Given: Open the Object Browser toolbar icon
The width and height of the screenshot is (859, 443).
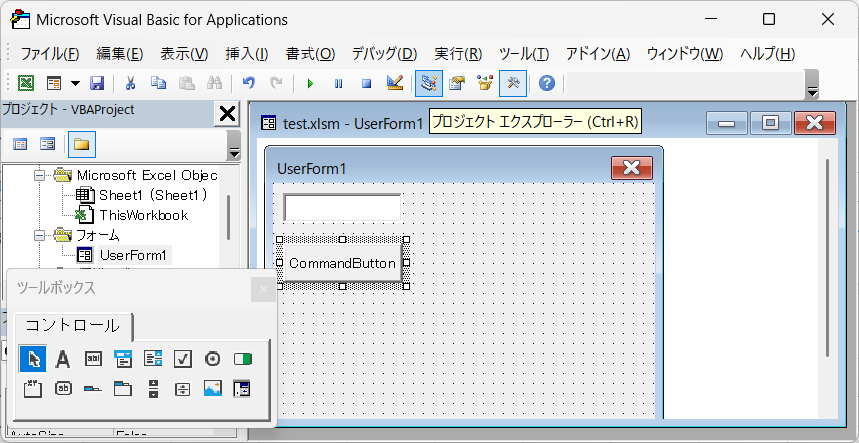Looking at the screenshot, I should pos(485,83).
